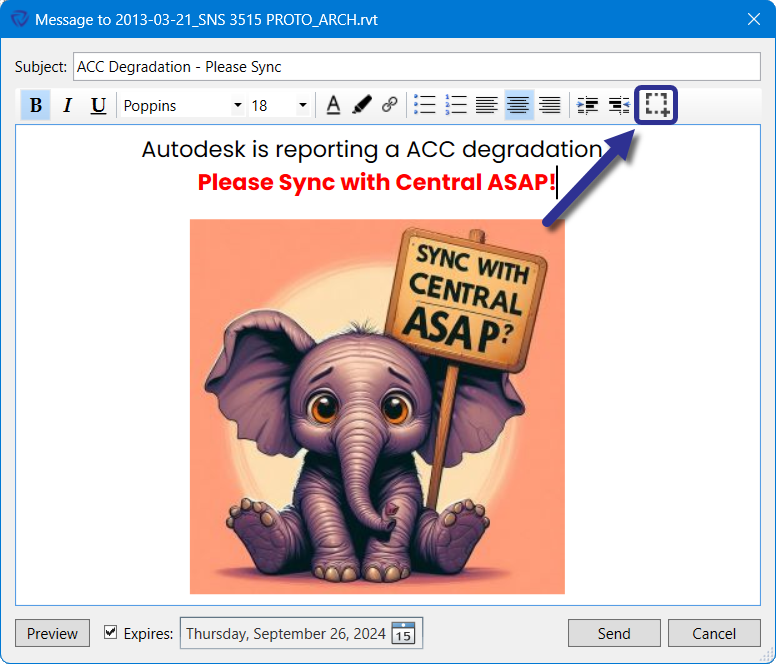Click the Cancel button
Image resolution: width=776 pixels, height=664 pixels.
(714, 633)
